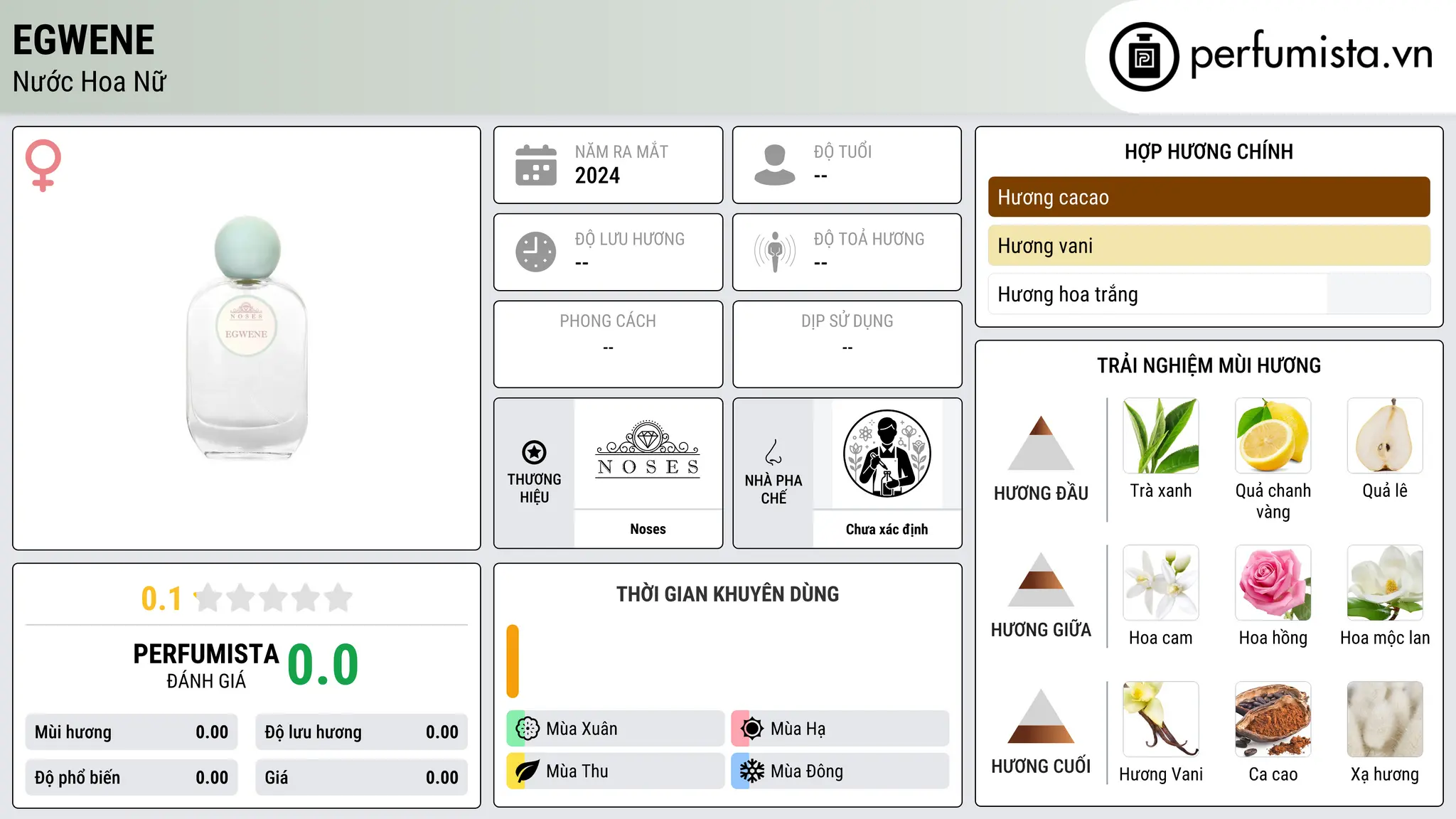Screen dimensions: 1456x819
Task: Click the Thời gian khuyên dùng heading
Action: pos(727,594)
